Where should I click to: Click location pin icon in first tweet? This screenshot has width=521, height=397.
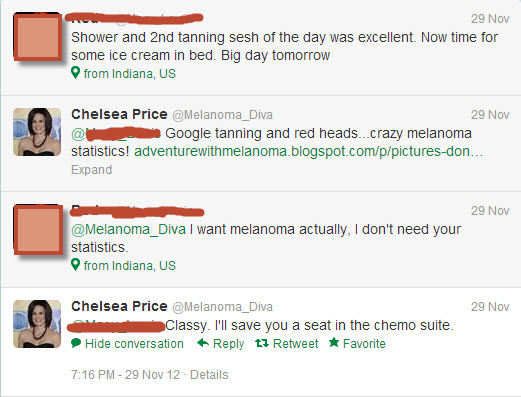pos(76,72)
